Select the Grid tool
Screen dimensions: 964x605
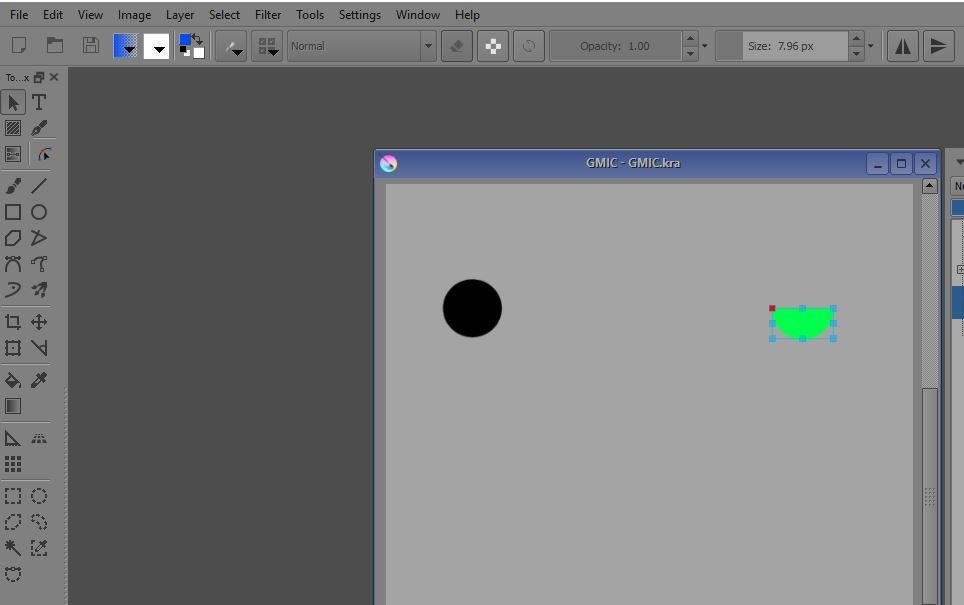tap(13, 464)
